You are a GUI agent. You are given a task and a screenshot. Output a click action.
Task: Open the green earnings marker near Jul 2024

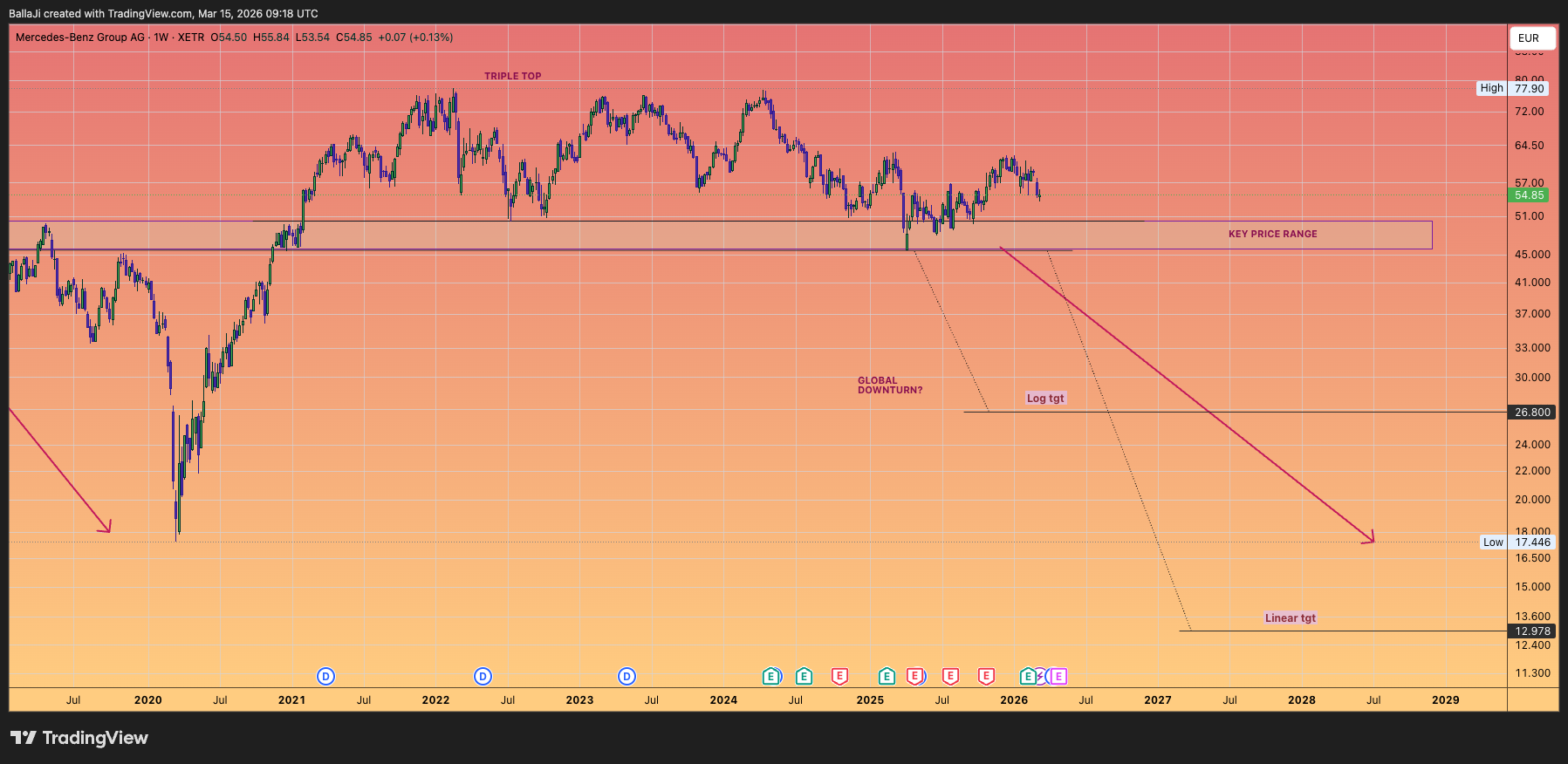(804, 676)
